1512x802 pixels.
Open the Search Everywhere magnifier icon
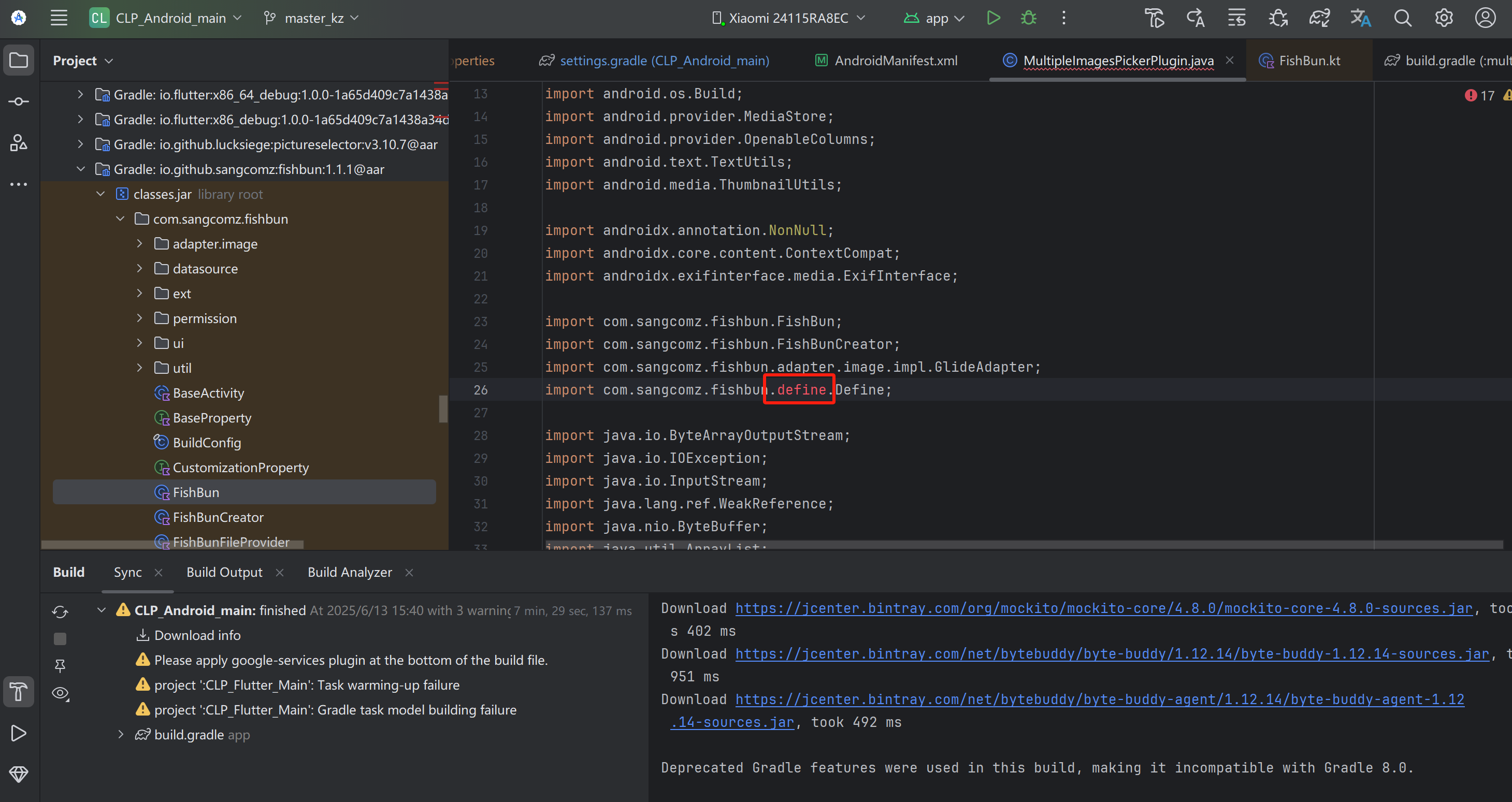[1402, 18]
